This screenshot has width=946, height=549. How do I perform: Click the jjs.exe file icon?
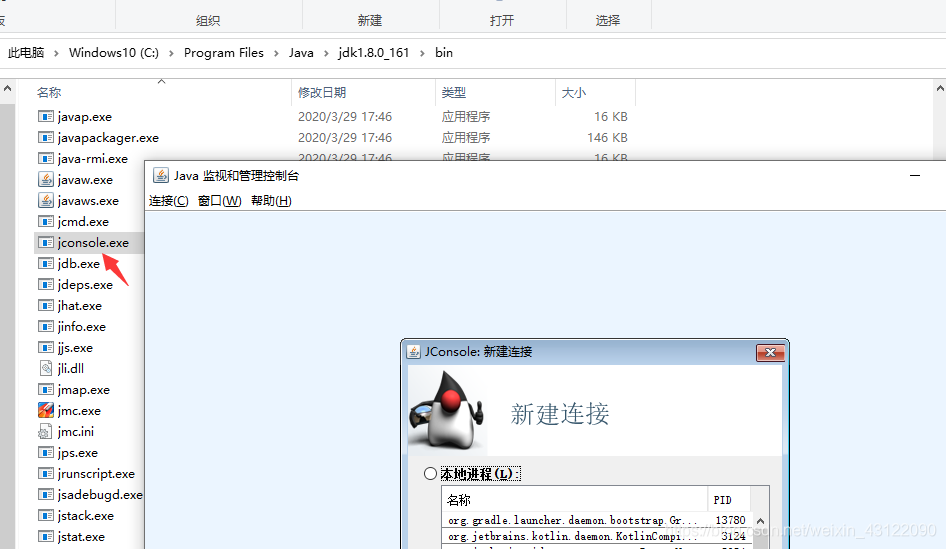pos(45,347)
